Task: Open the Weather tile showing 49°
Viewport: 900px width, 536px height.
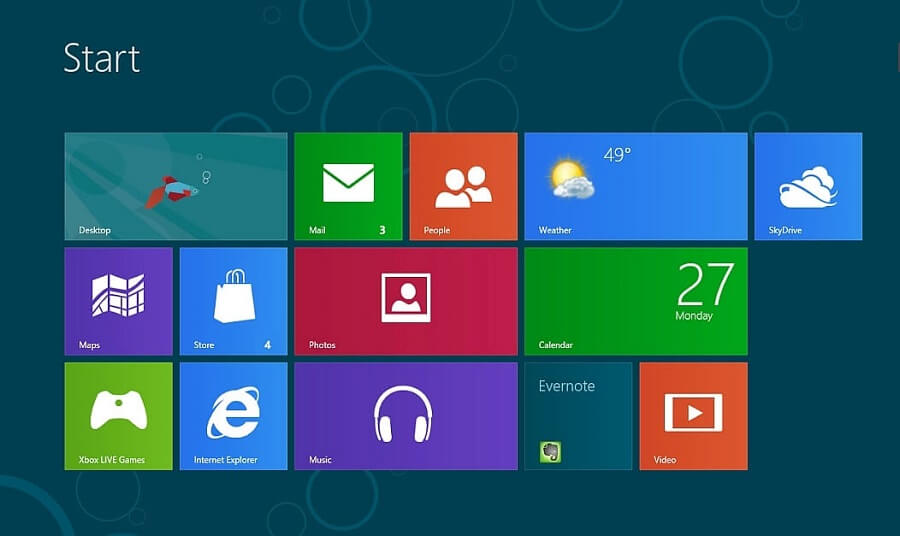Action: pos(636,186)
